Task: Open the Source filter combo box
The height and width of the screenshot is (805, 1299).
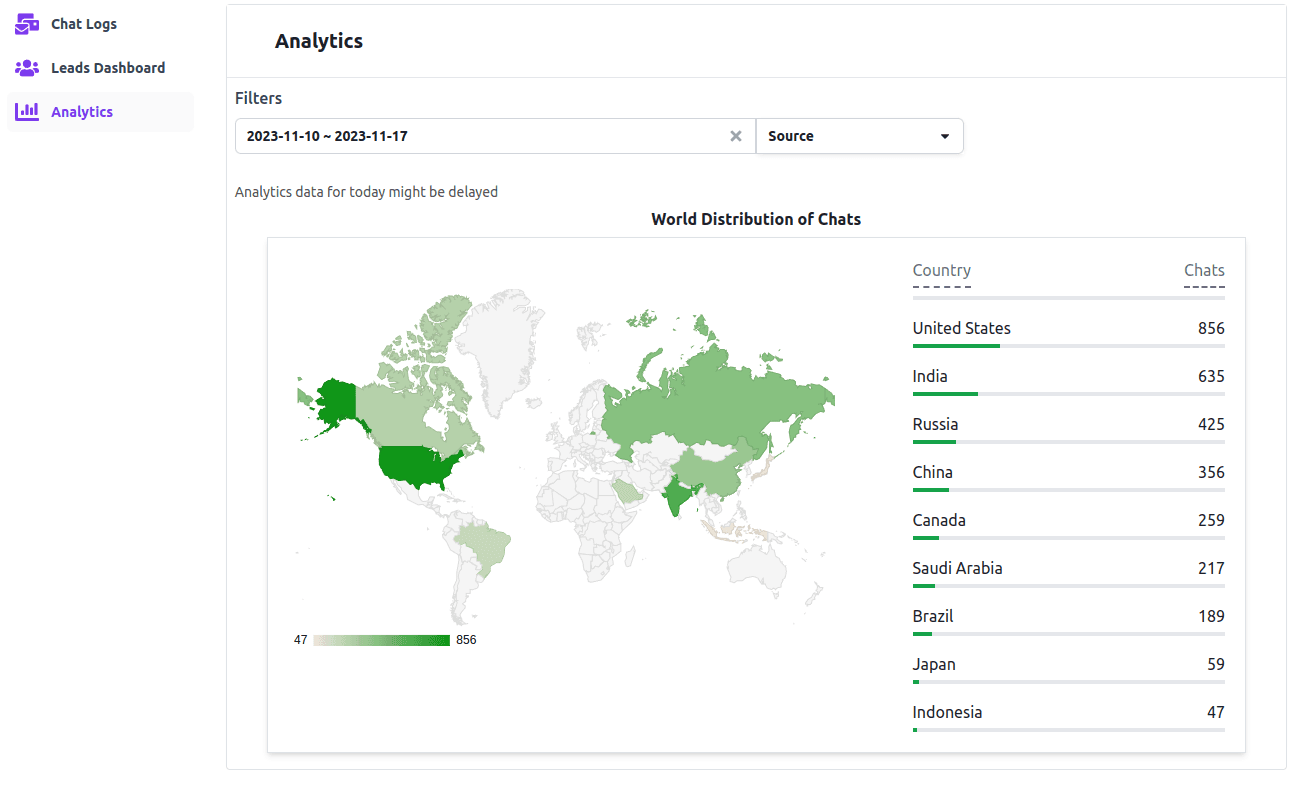Action: coord(860,136)
